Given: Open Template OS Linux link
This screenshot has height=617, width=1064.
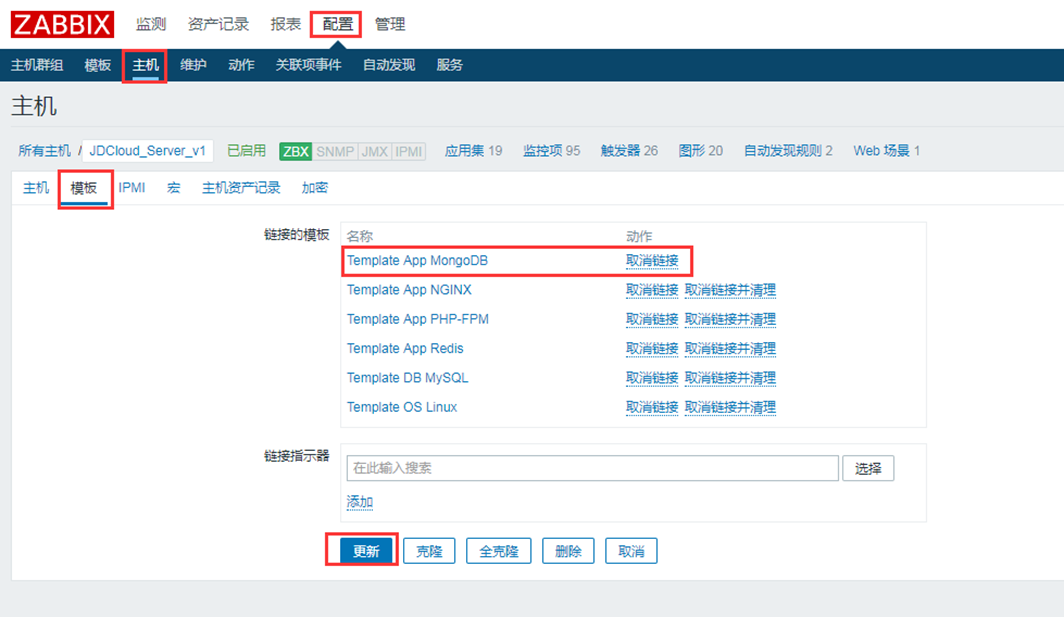Looking at the screenshot, I should click(402, 407).
